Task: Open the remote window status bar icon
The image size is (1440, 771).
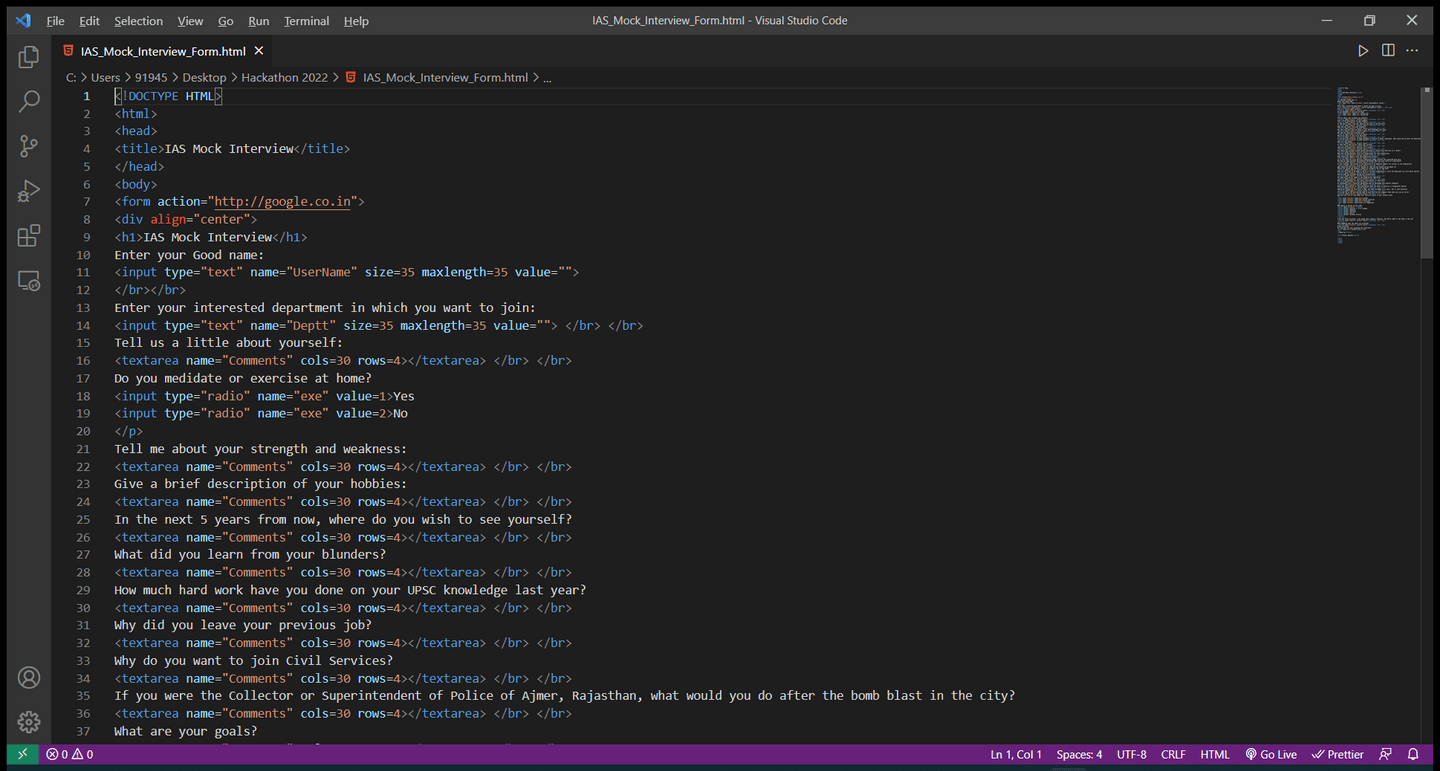Action: 22,754
